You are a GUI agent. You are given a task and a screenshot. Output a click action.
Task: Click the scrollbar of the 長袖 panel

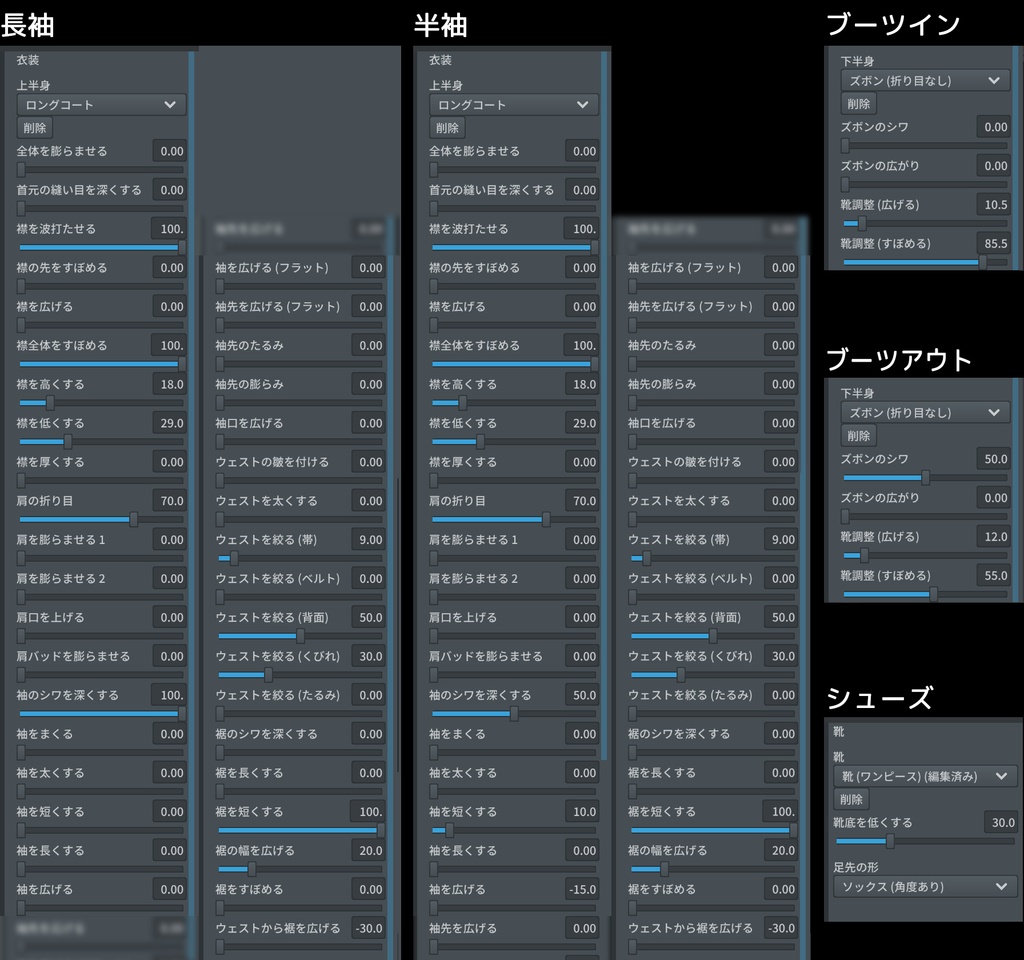[190, 500]
